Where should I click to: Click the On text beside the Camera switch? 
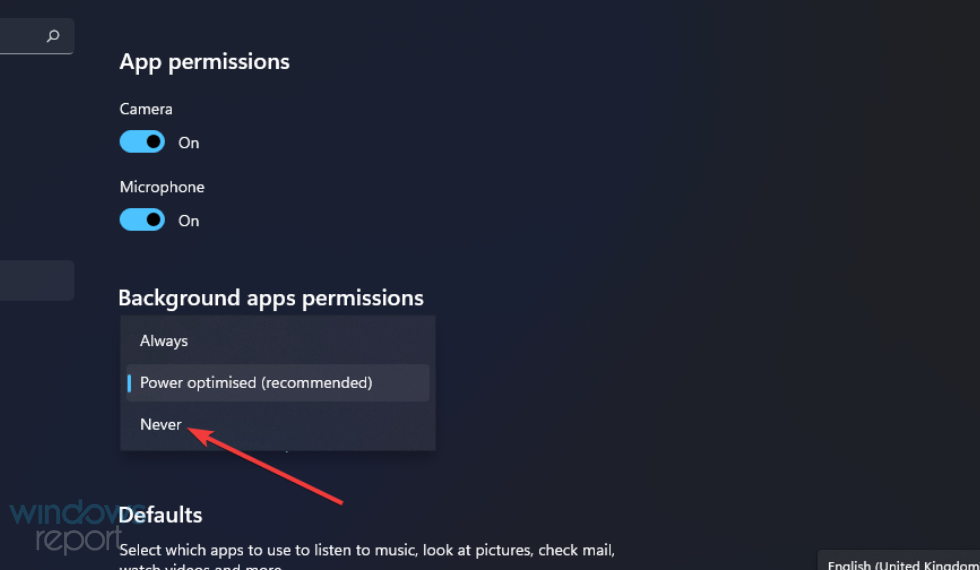pyautogui.click(x=189, y=143)
